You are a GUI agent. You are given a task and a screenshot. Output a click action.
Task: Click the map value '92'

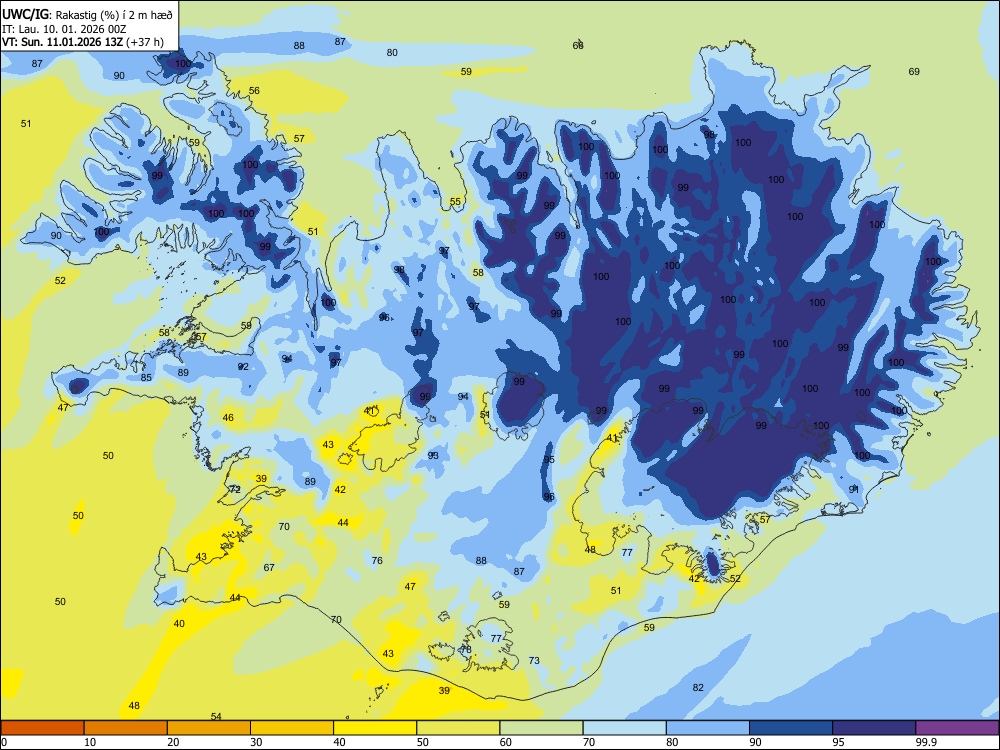[243, 366]
